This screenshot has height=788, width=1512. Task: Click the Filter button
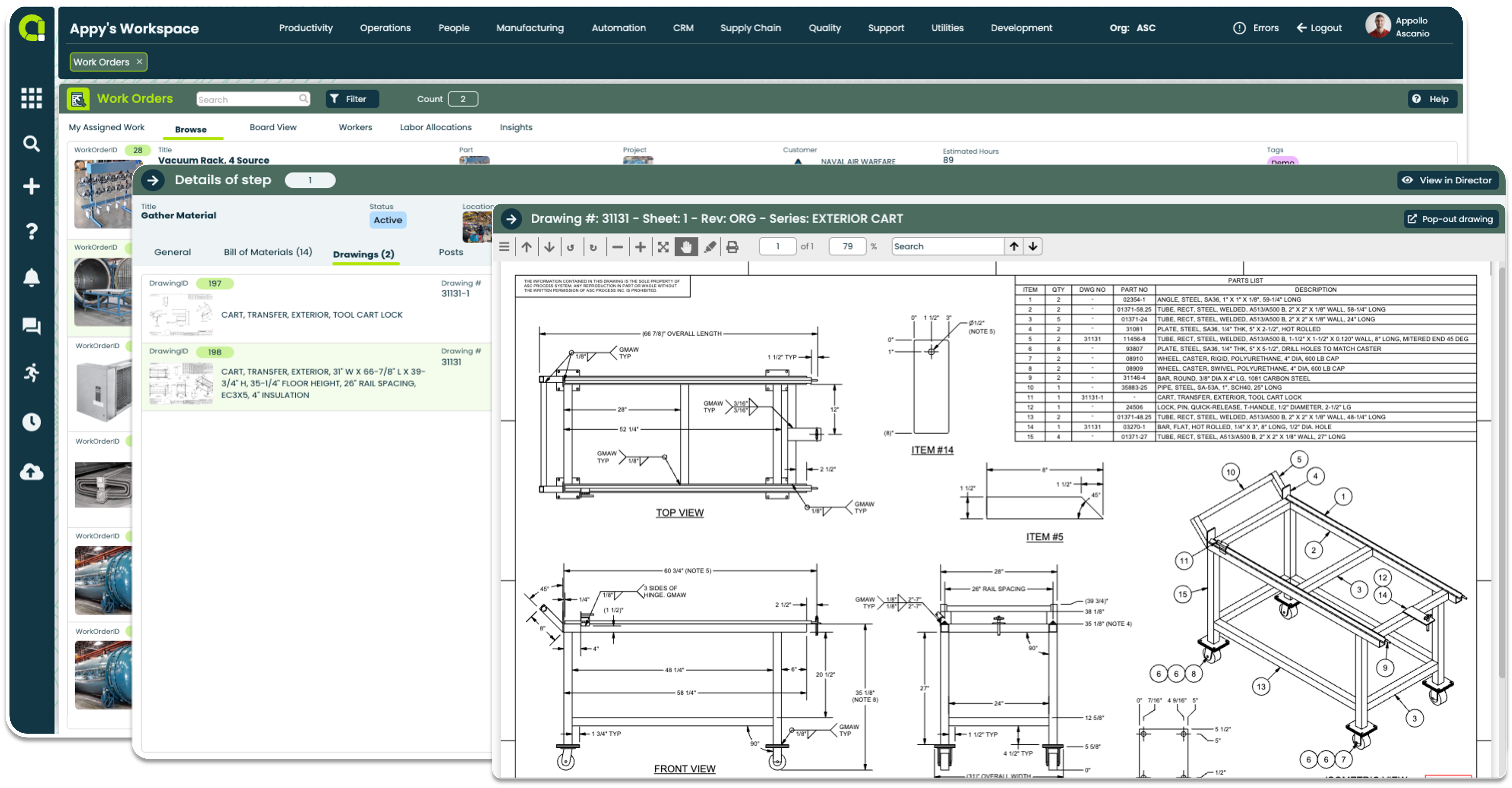click(x=352, y=99)
